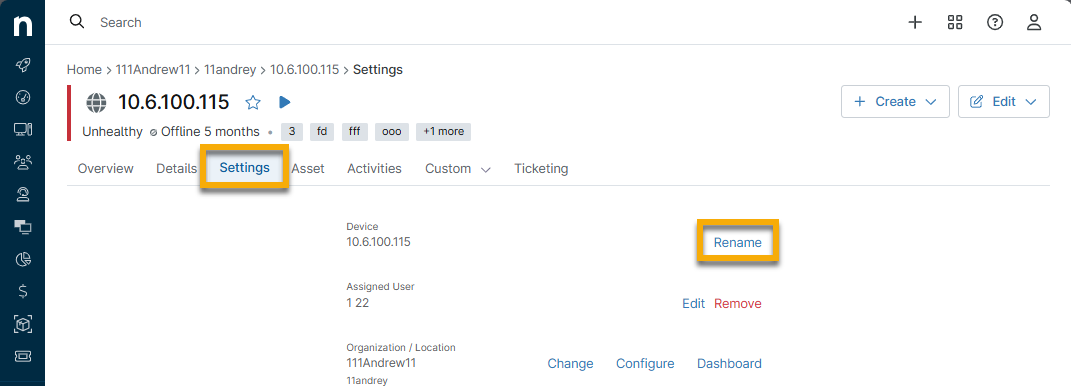Image resolution: width=1071 pixels, height=386 pixels.
Task: Favorite device with the star icon
Action: coord(253,102)
